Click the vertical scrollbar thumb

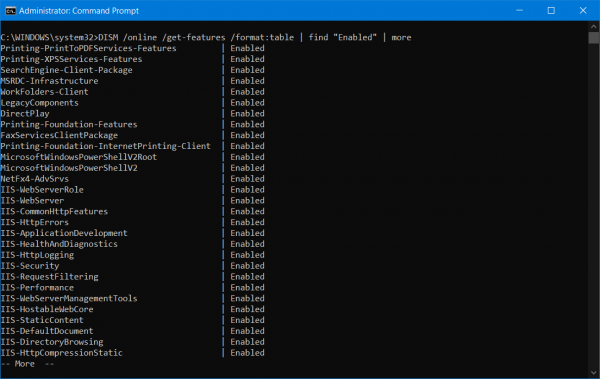(x=593, y=38)
